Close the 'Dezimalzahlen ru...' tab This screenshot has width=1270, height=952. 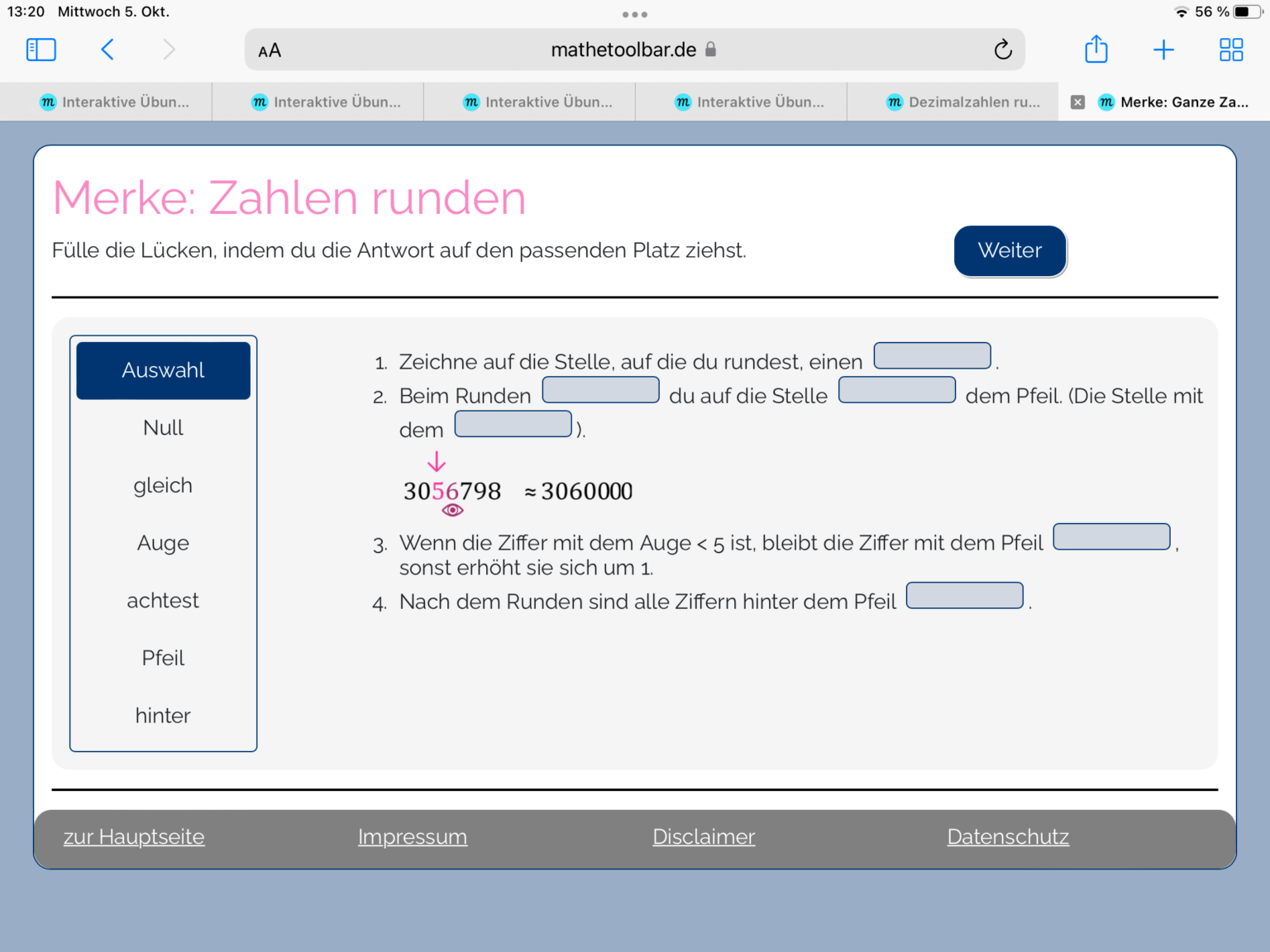(1077, 102)
